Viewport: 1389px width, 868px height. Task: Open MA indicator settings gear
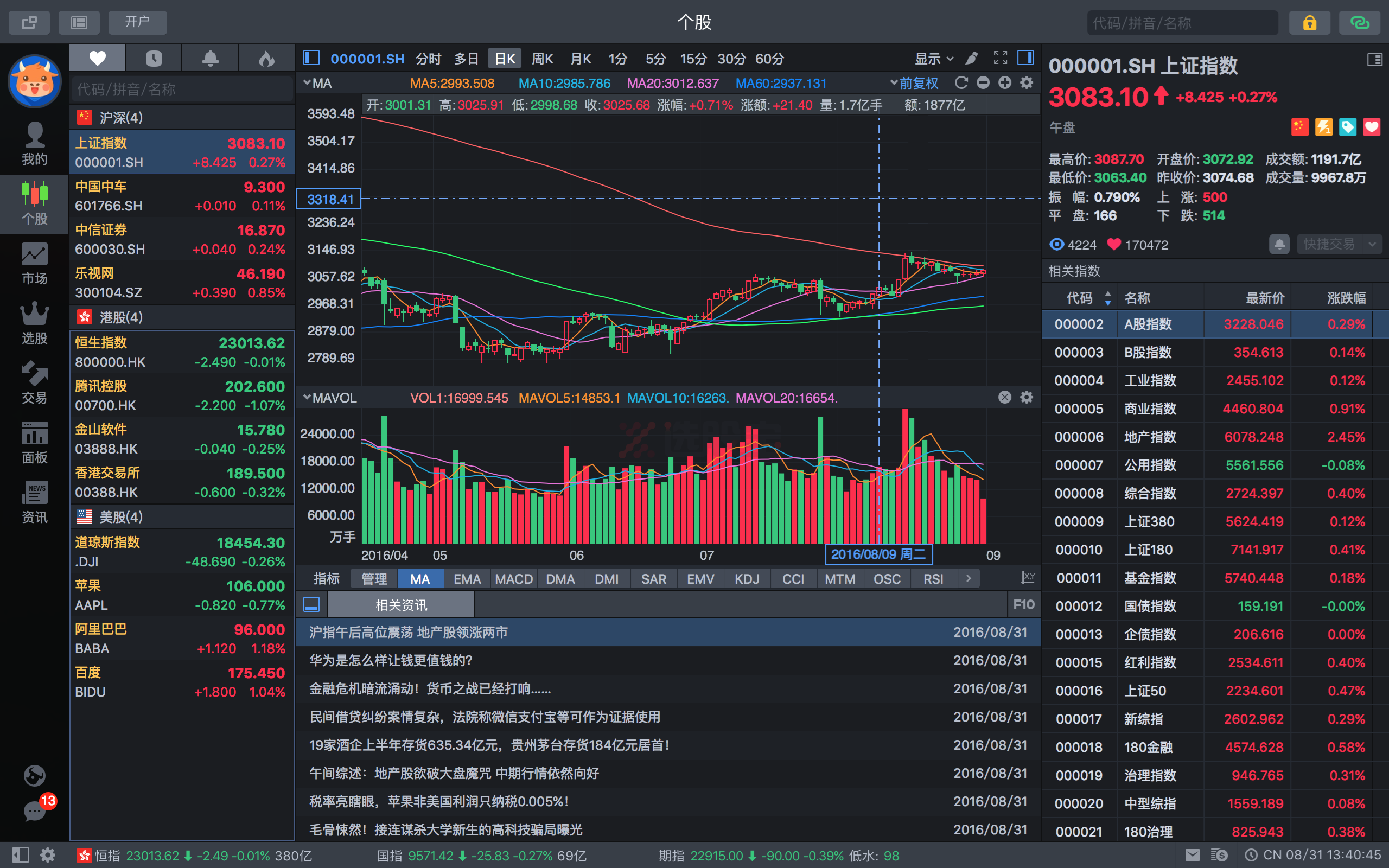coord(1026,82)
